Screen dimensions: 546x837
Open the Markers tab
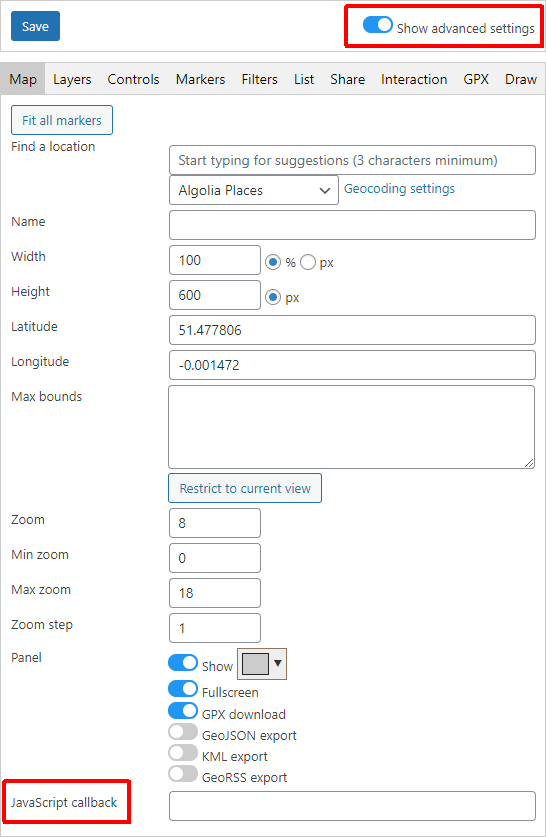(200, 79)
